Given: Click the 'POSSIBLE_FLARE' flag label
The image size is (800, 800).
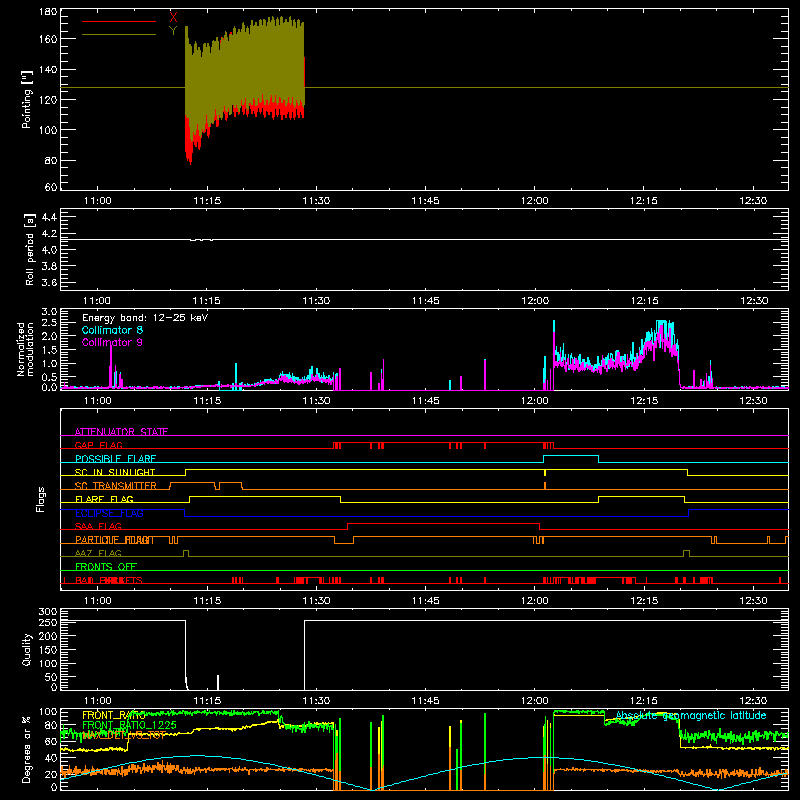Looking at the screenshot, I should (x=115, y=459).
